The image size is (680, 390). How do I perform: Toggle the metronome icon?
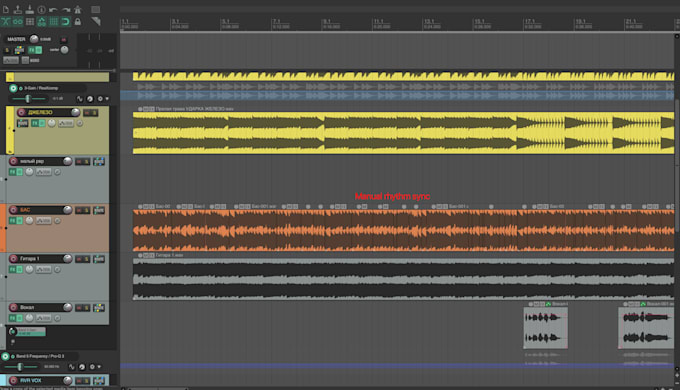78,9
